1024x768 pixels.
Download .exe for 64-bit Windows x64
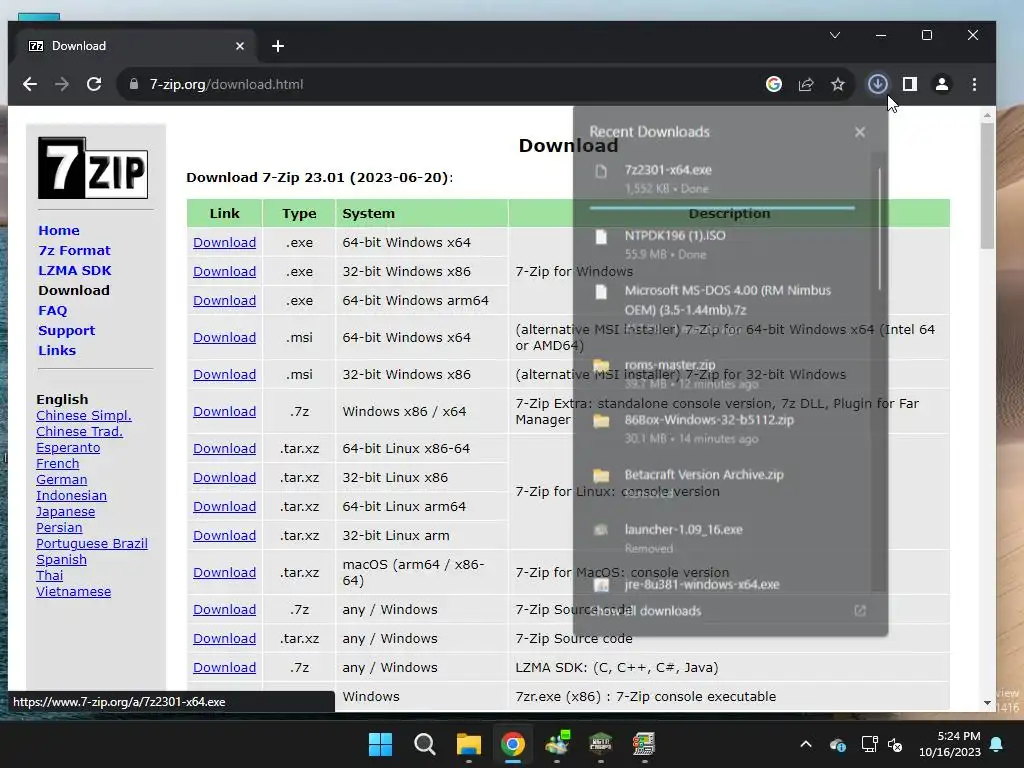pyautogui.click(x=224, y=242)
